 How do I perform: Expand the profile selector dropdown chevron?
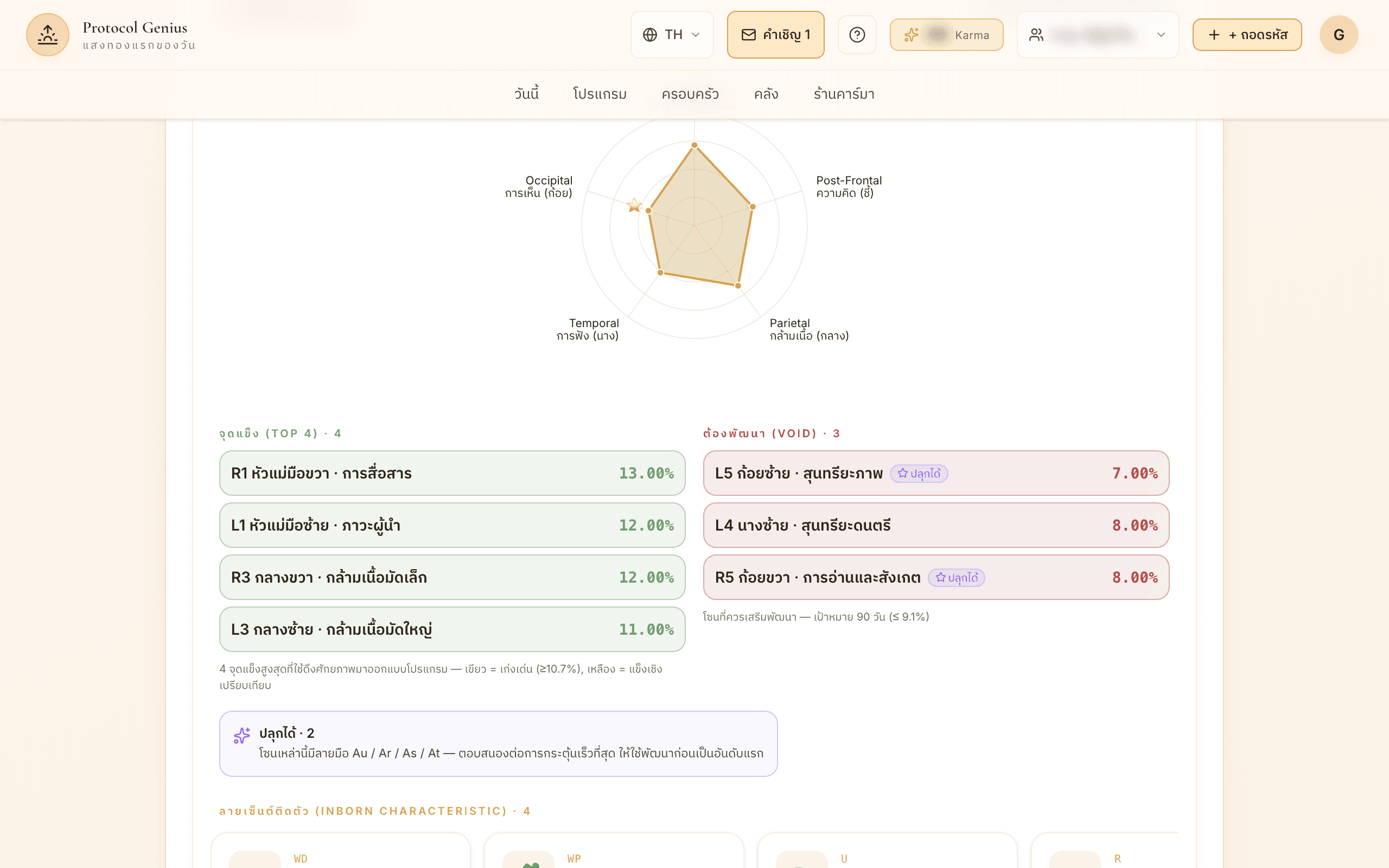pos(1161,35)
